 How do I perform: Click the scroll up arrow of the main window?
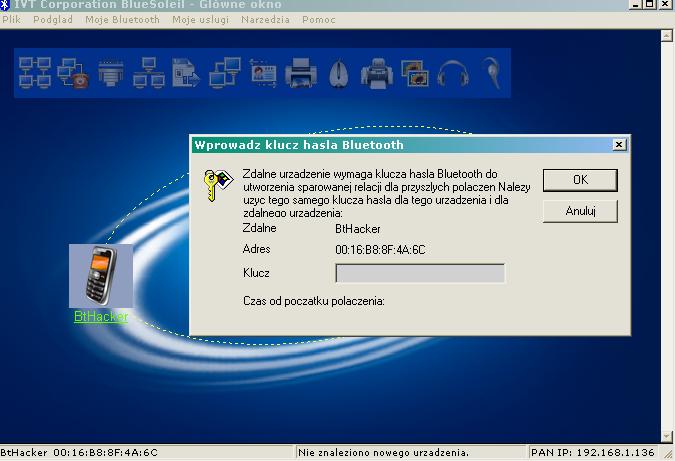point(666,35)
